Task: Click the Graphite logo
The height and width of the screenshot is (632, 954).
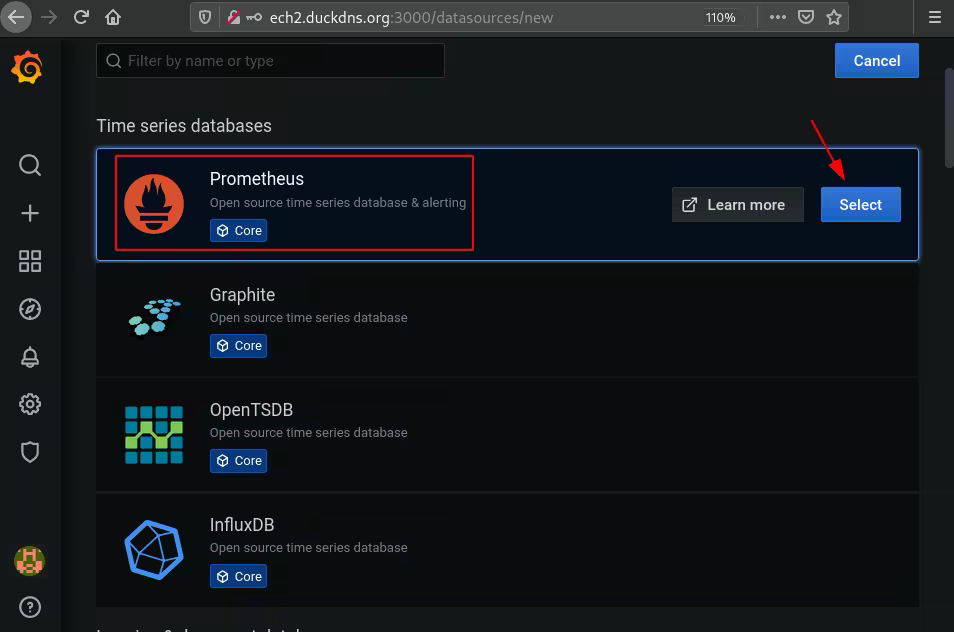Action: tap(154, 317)
